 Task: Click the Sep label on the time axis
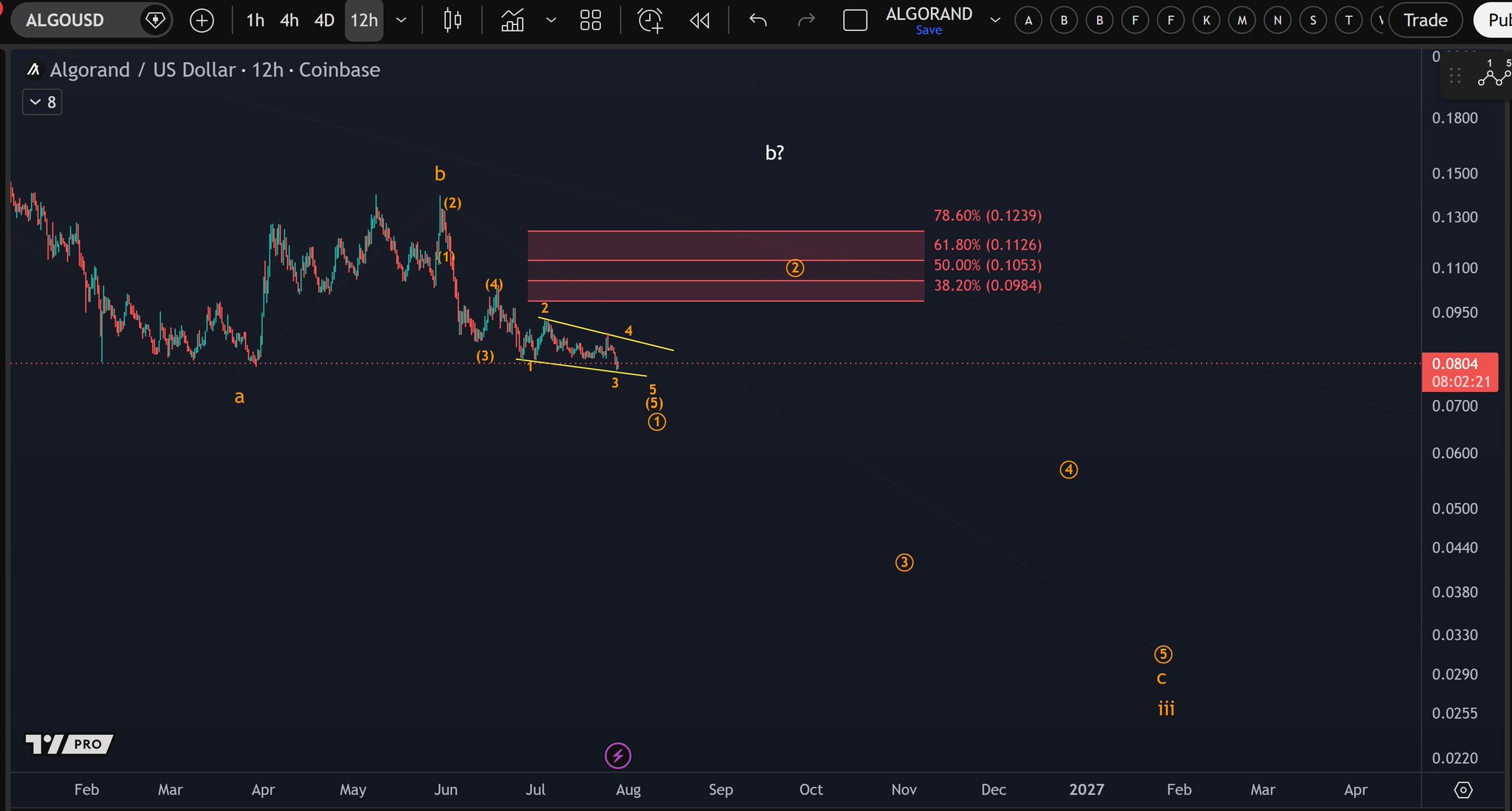(721, 790)
